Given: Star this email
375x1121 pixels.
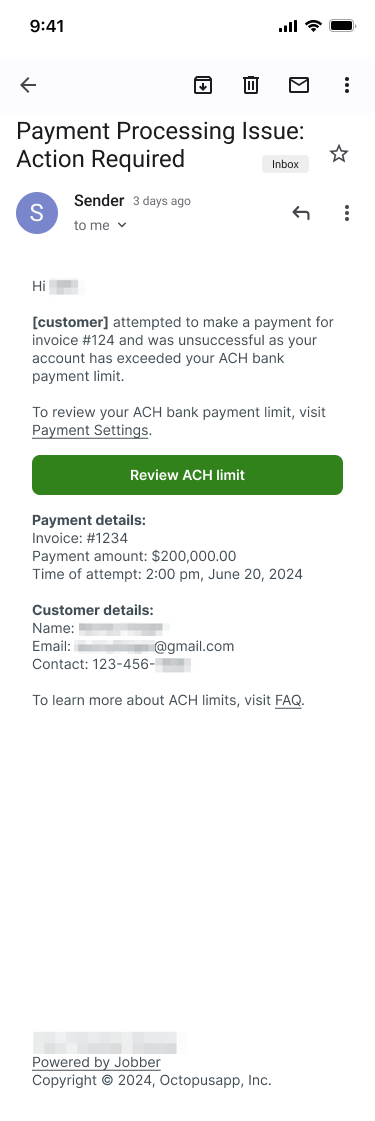Looking at the screenshot, I should (339, 154).
